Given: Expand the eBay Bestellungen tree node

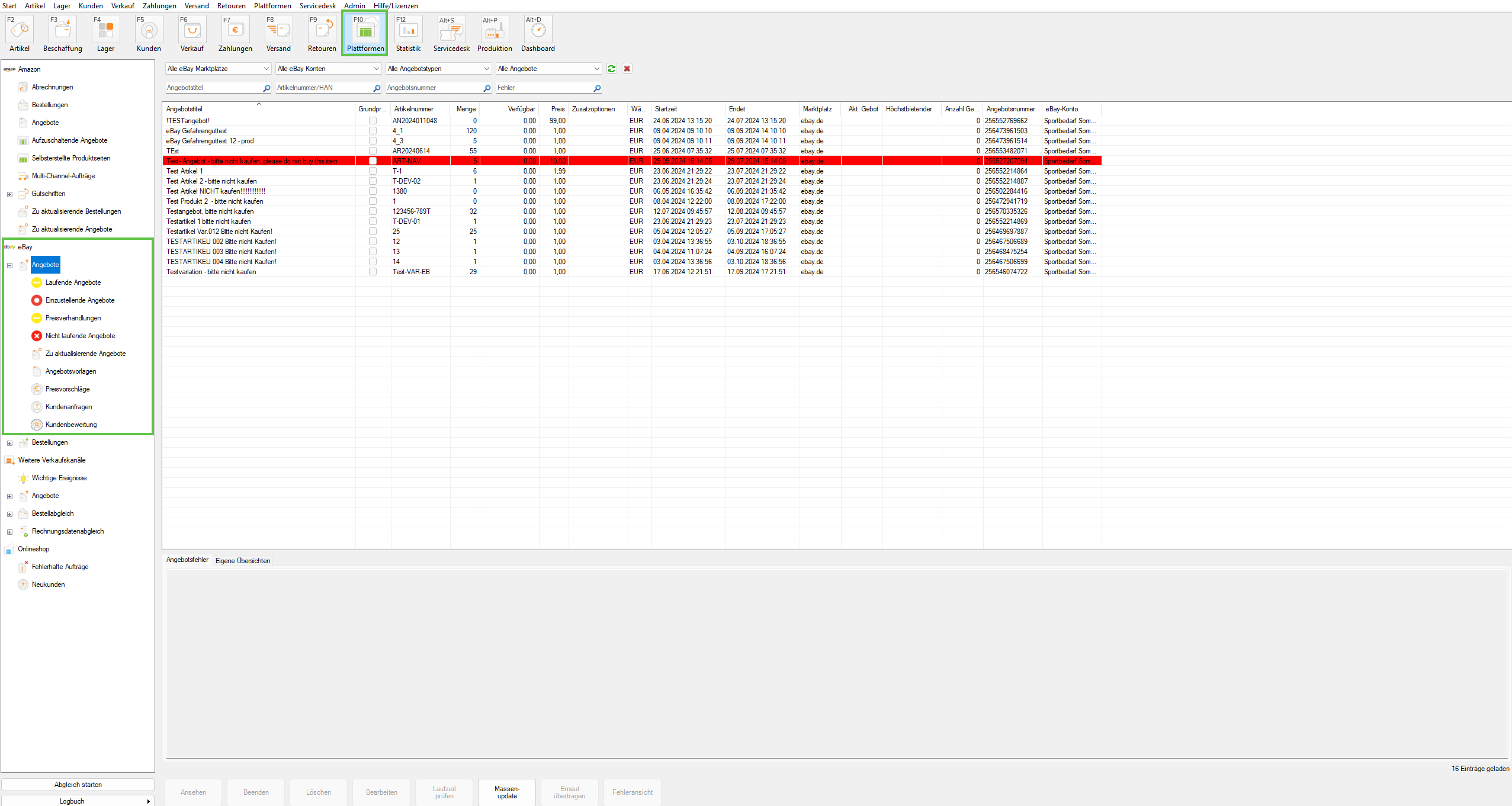Looking at the screenshot, I should [x=9, y=443].
